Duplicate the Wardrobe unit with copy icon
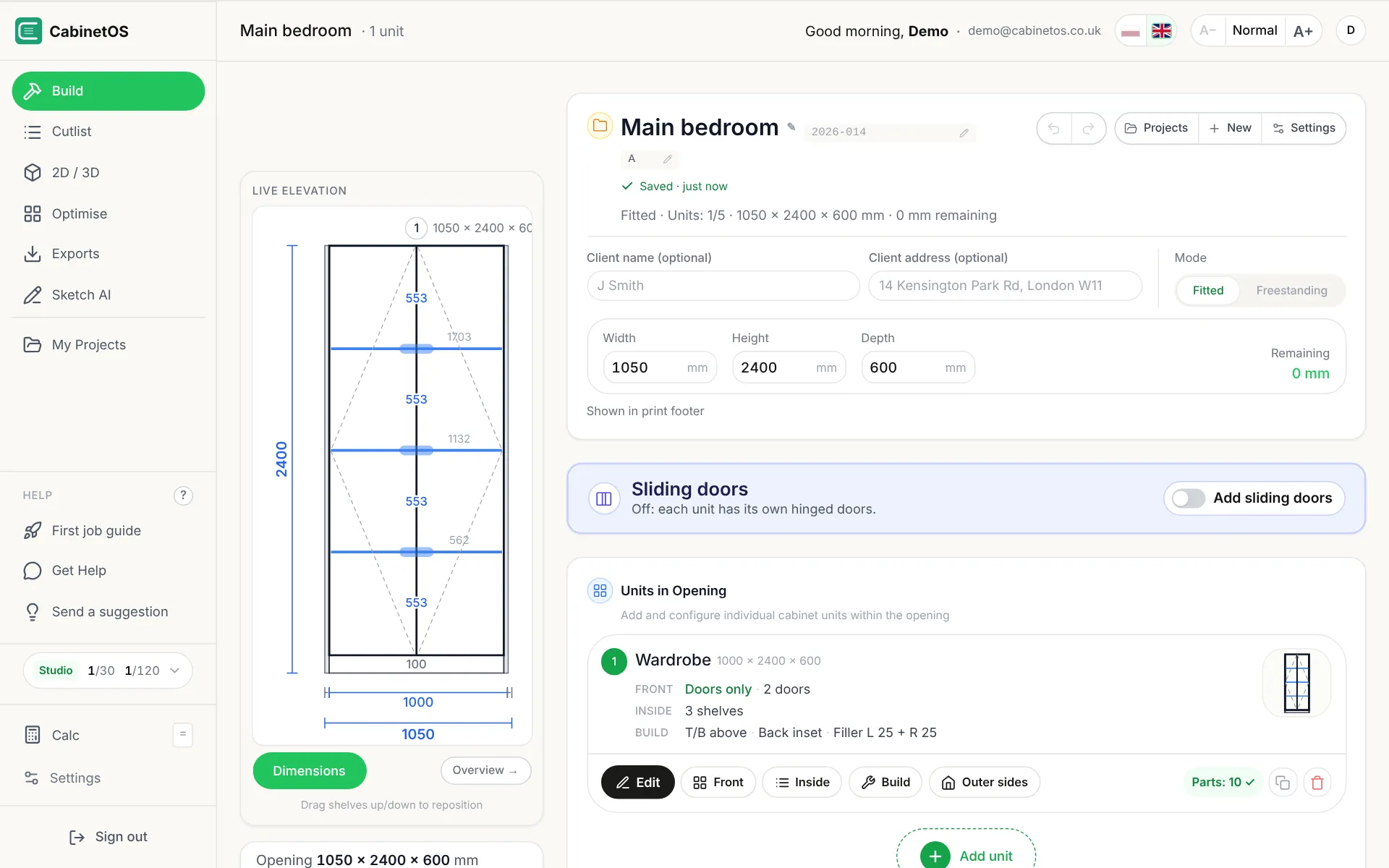The image size is (1389, 868). [1283, 783]
